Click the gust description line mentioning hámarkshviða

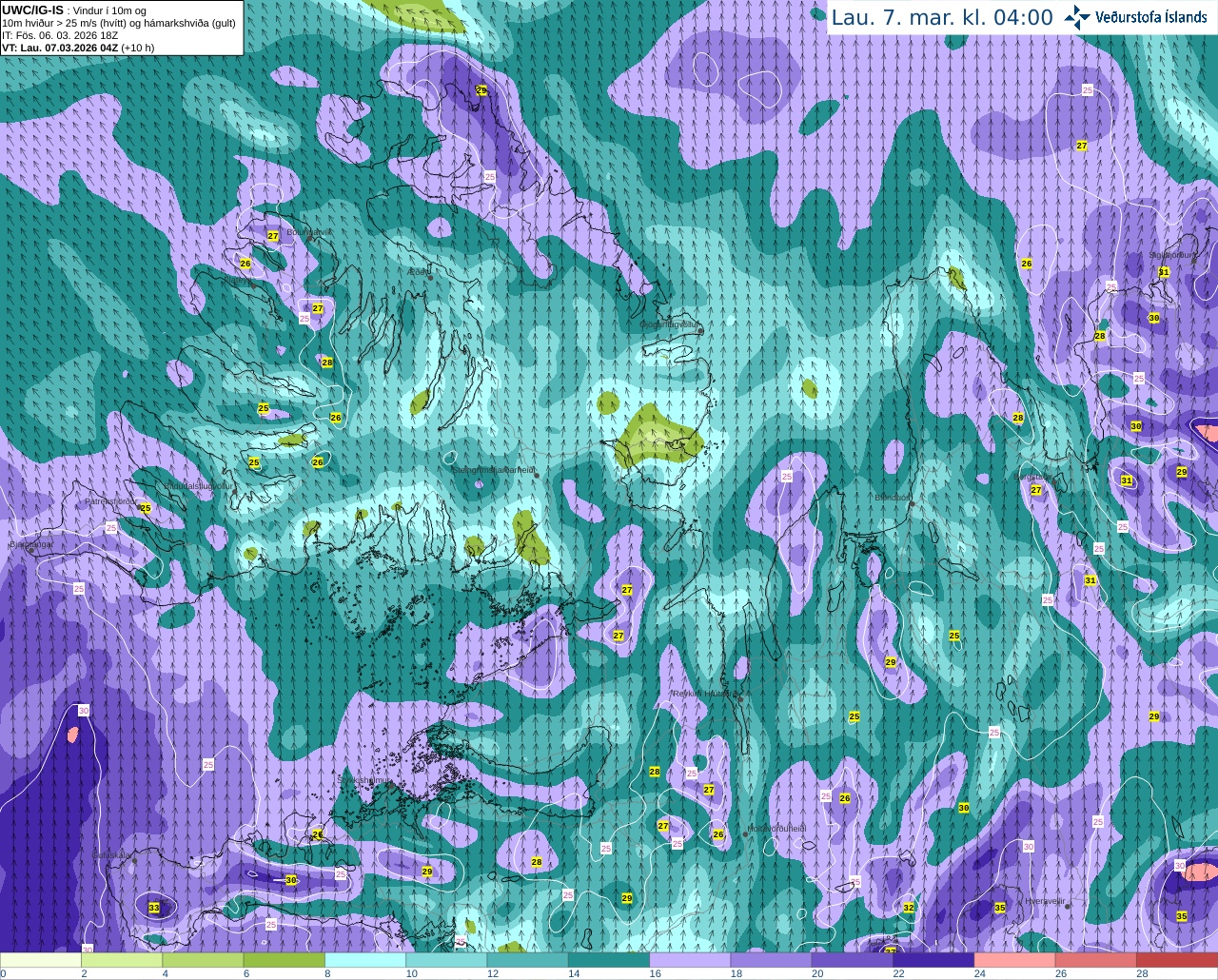point(119,23)
